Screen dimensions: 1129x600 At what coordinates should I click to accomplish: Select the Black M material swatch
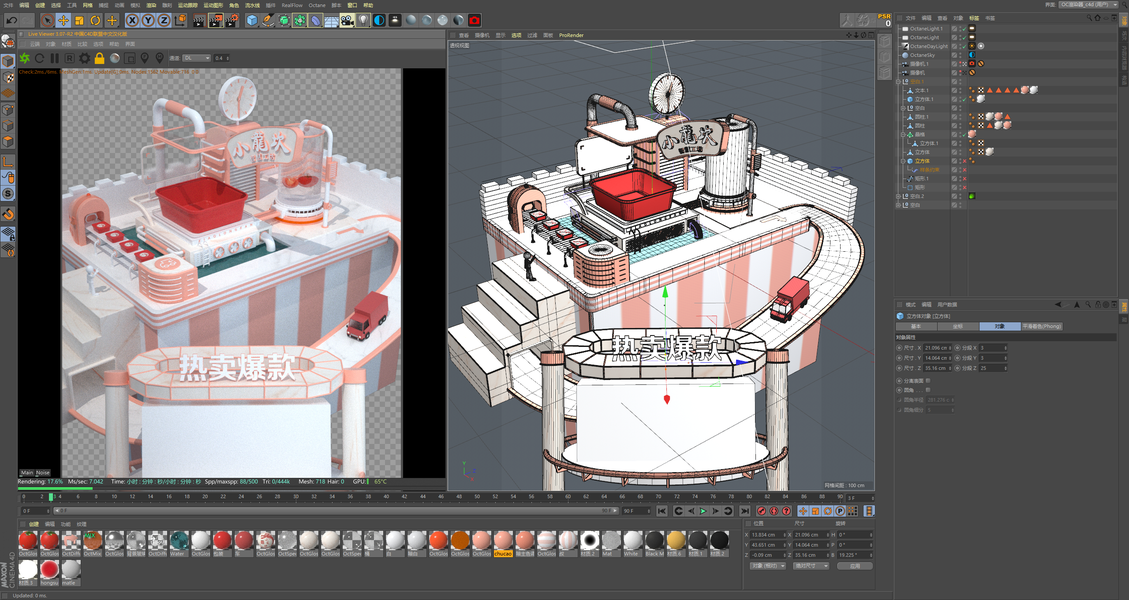(x=655, y=542)
